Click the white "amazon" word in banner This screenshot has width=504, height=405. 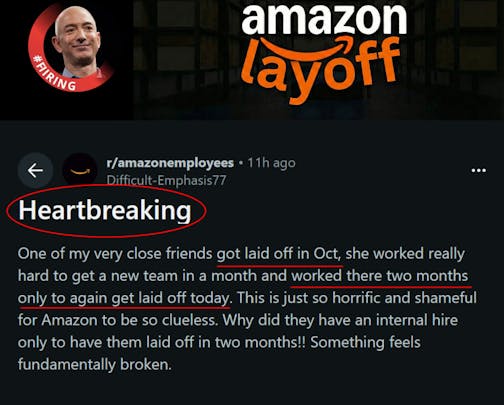pos(323,19)
